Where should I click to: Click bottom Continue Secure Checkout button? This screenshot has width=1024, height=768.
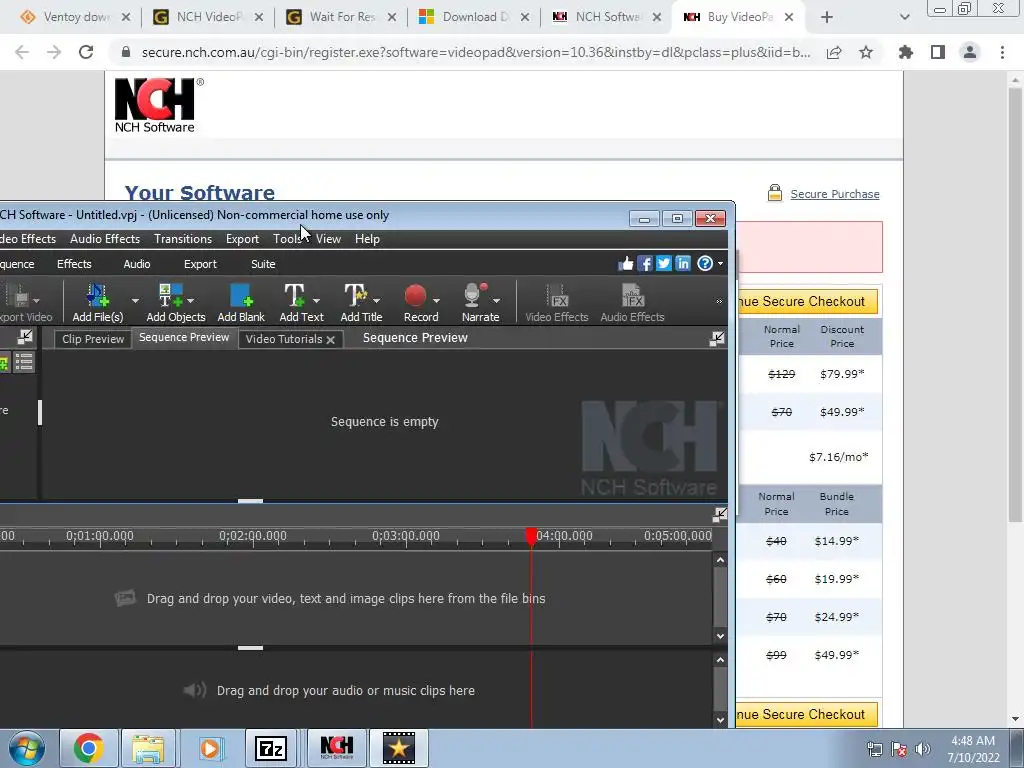807,714
